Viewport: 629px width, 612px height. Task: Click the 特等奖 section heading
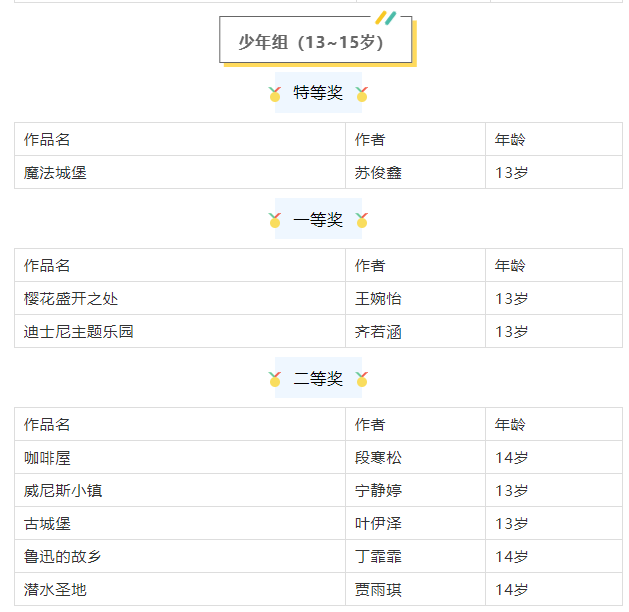point(318,93)
